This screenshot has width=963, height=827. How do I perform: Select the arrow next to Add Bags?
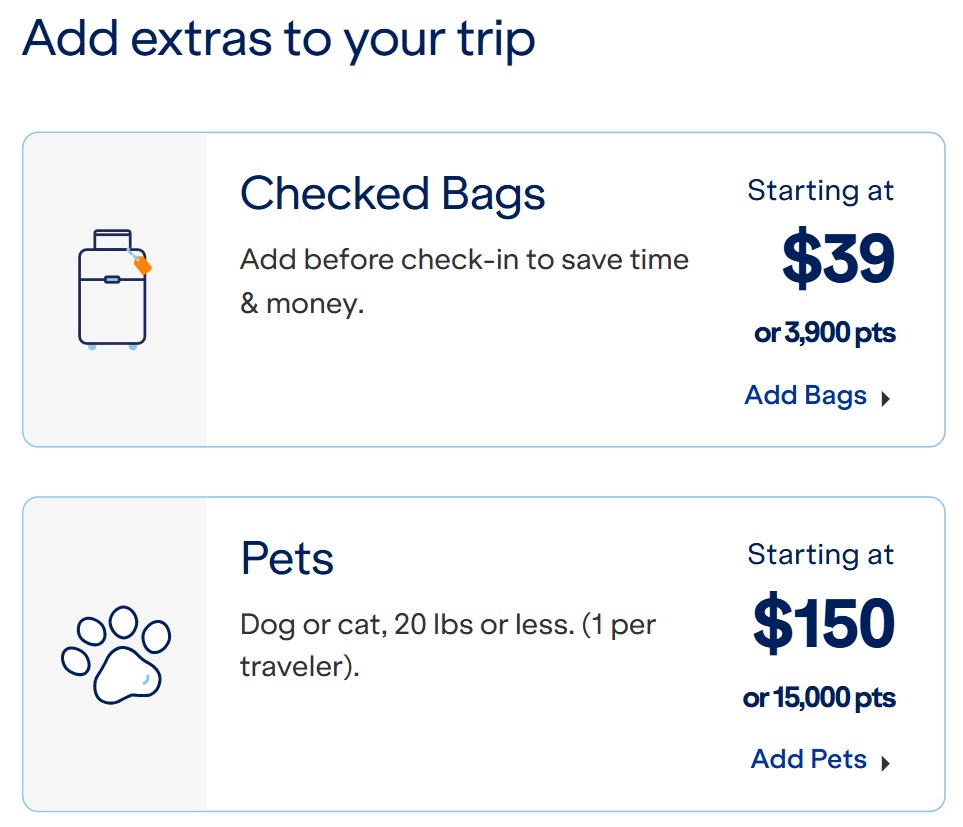coord(887,398)
